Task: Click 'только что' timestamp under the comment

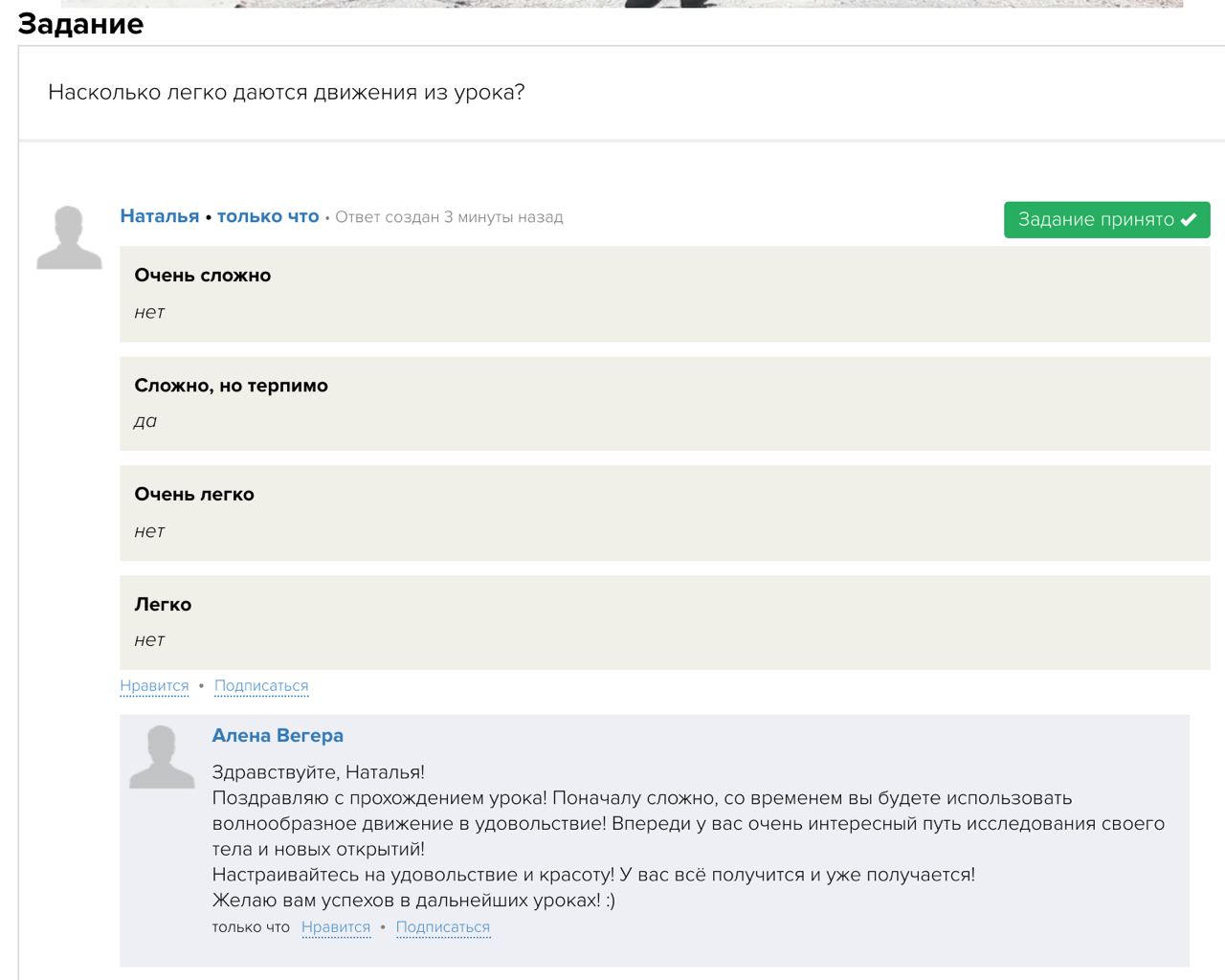Action: [x=251, y=927]
